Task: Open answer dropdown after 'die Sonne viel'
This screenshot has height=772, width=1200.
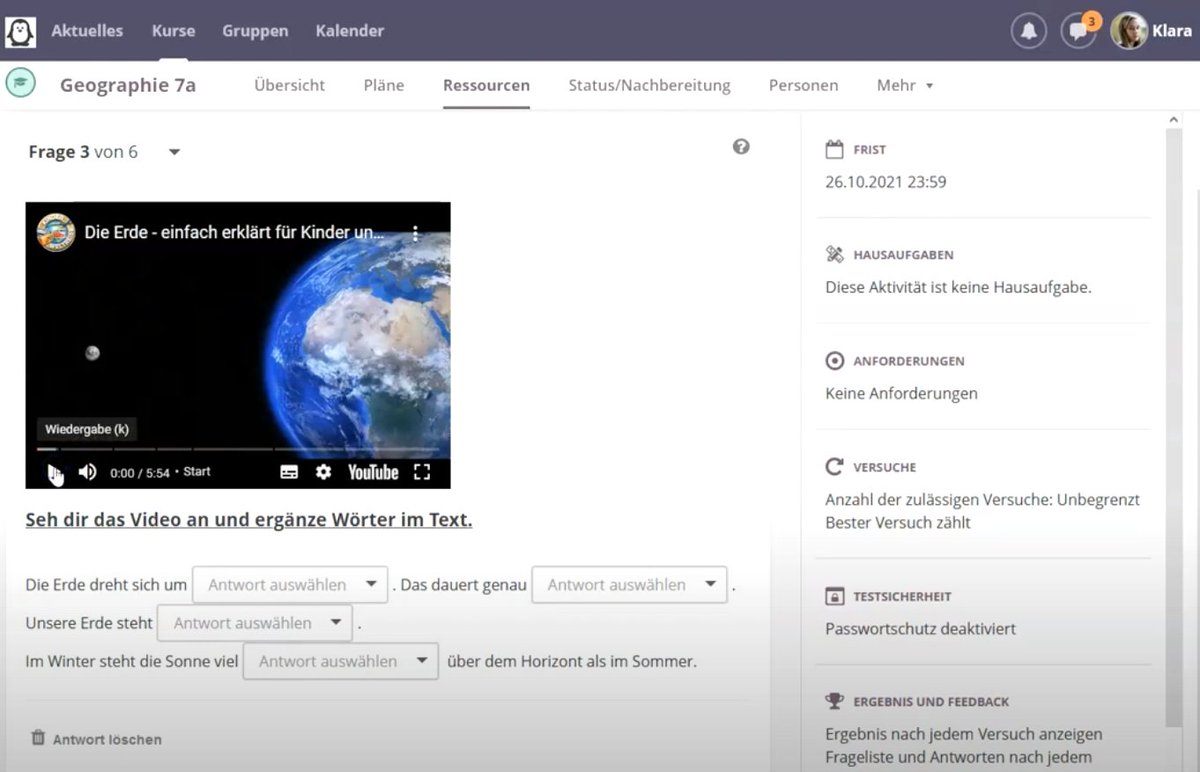Action: pyautogui.click(x=341, y=661)
